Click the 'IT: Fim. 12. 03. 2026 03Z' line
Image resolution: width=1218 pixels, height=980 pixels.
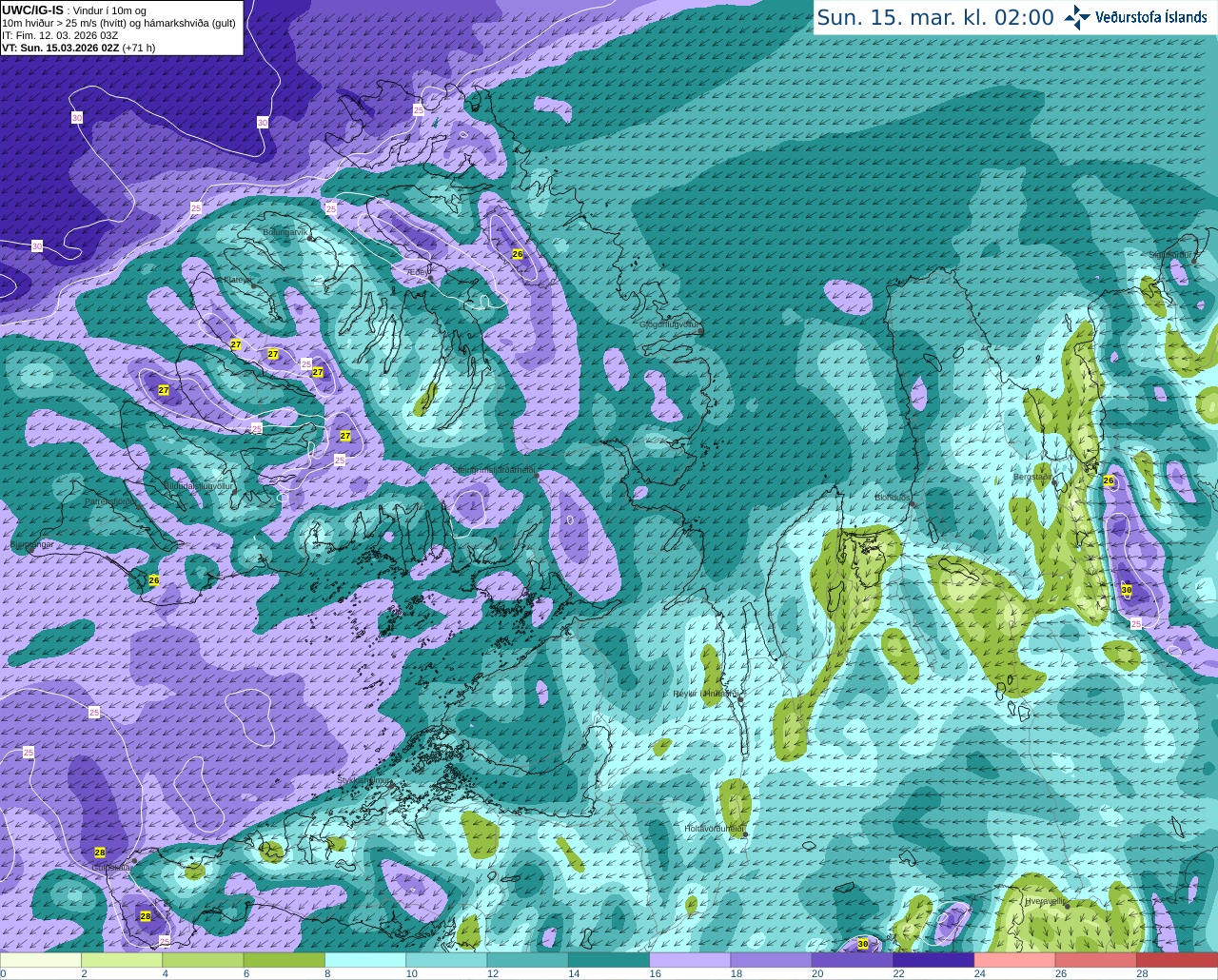tap(60, 35)
